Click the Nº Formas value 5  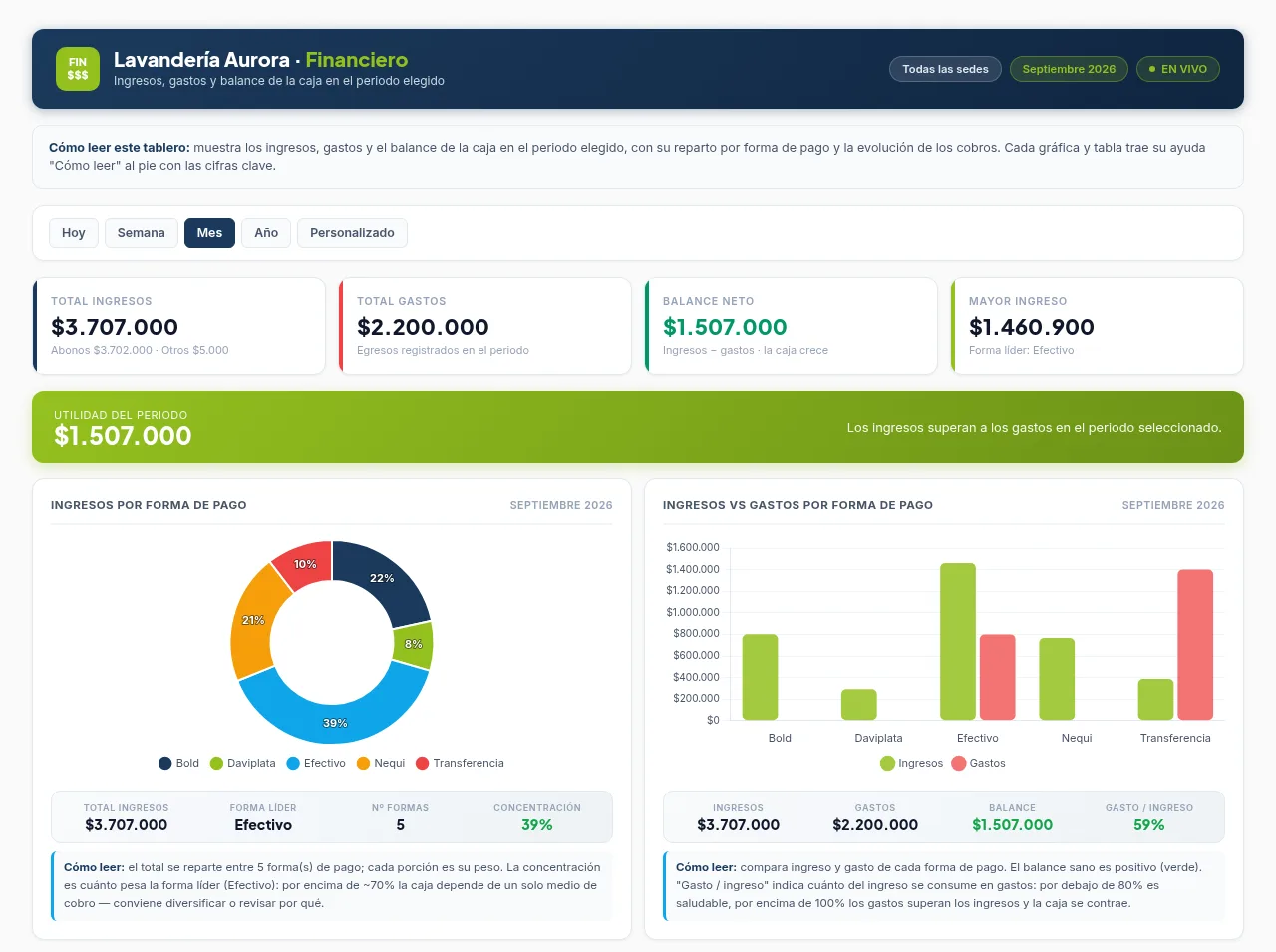point(401,825)
